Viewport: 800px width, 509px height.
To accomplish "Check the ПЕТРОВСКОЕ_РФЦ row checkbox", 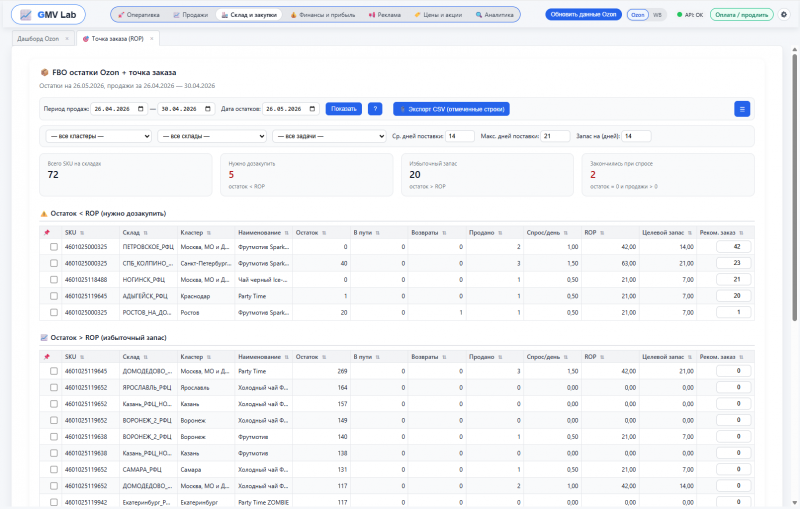I will pos(54,247).
